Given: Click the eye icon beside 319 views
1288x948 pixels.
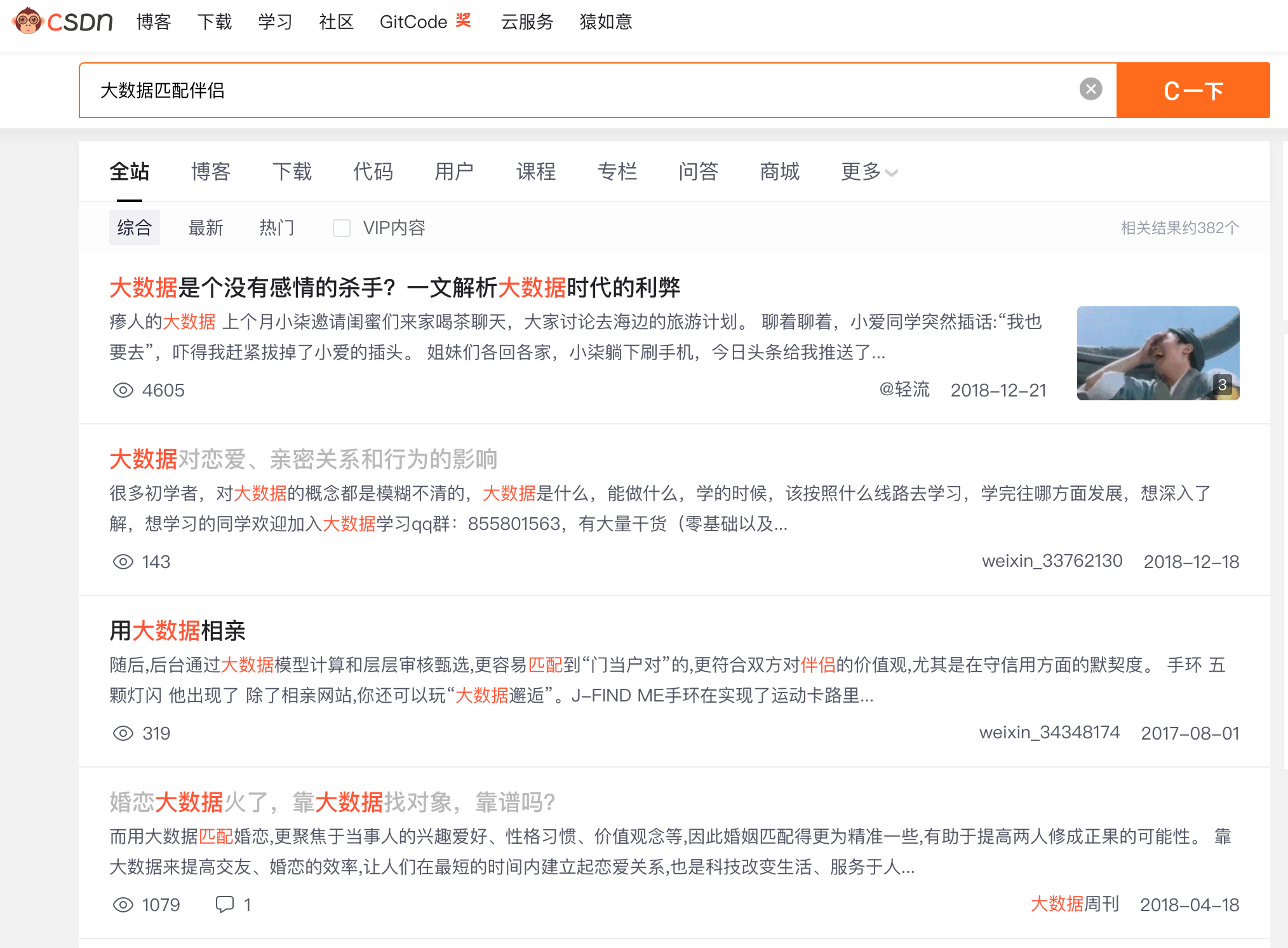Looking at the screenshot, I should coord(123,733).
